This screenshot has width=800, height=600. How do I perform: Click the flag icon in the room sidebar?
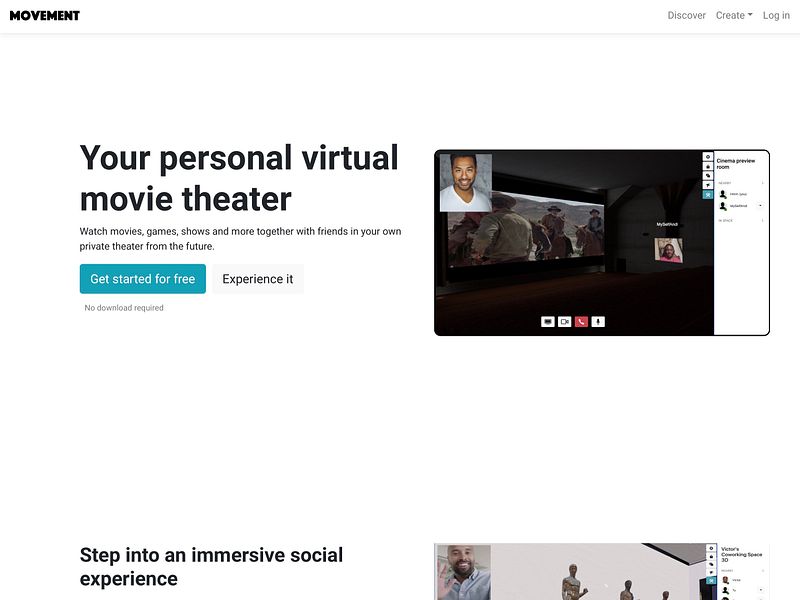point(707,184)
